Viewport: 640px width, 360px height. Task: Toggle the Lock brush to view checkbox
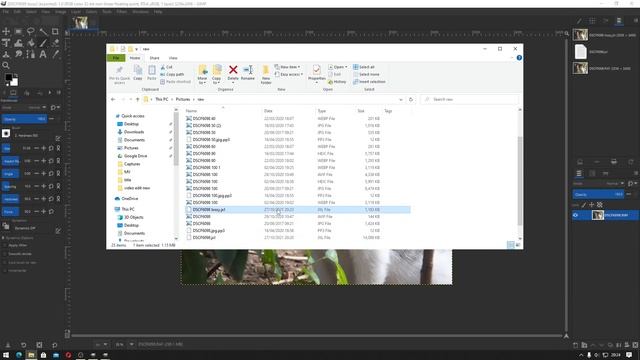tap(6, 262)
